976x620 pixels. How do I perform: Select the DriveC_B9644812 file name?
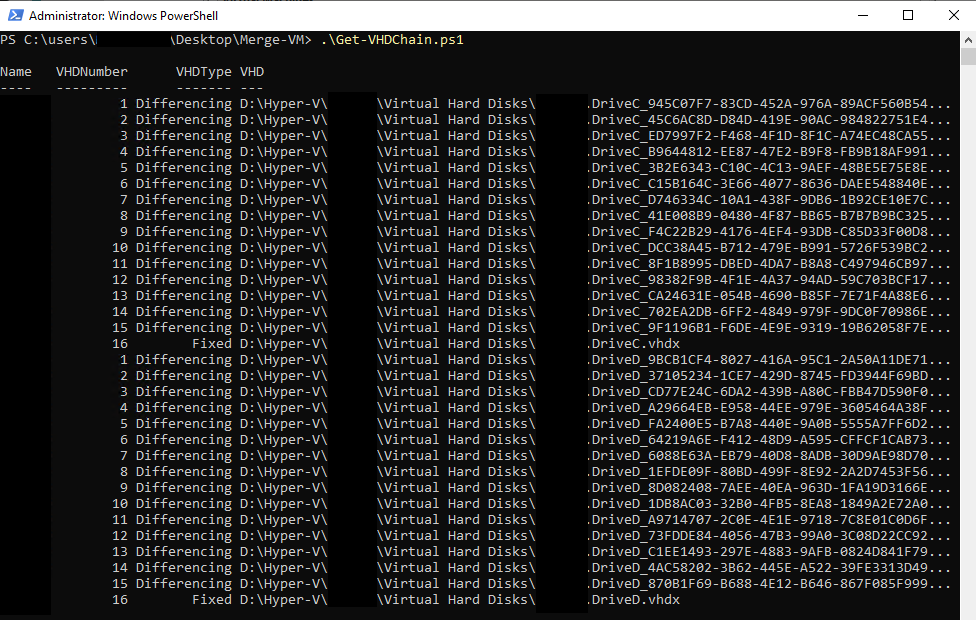pyautogui.click(x=769, y=152)
